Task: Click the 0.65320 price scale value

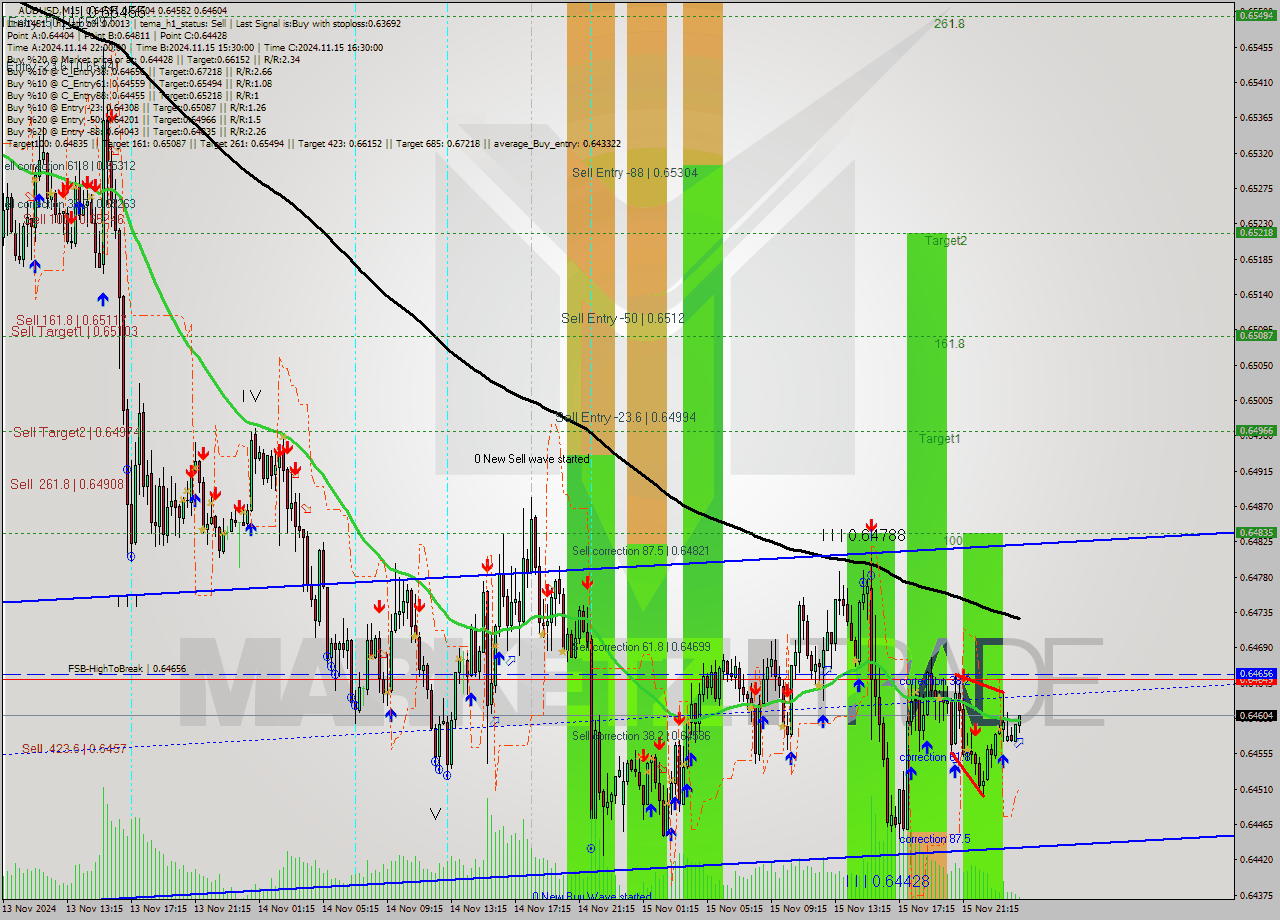Action: pyautogui.click(x=1256, y=153)
